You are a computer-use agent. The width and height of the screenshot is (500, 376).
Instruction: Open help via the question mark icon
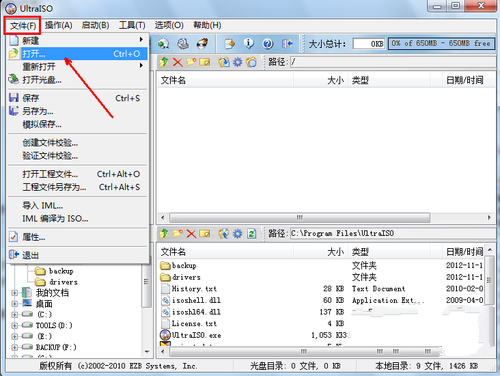click(x=268, y=43)
